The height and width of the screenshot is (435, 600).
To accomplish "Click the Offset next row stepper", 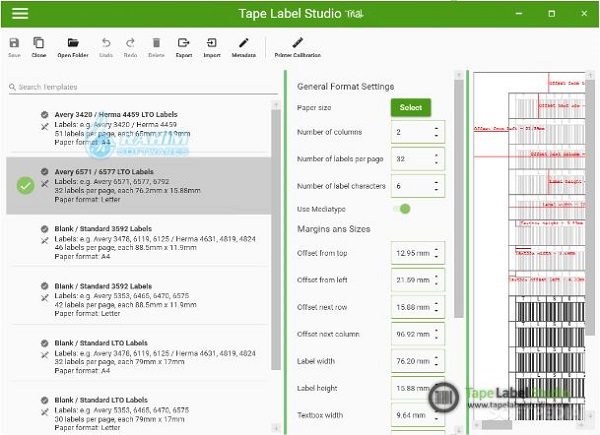I will click(x=436, y=307).
